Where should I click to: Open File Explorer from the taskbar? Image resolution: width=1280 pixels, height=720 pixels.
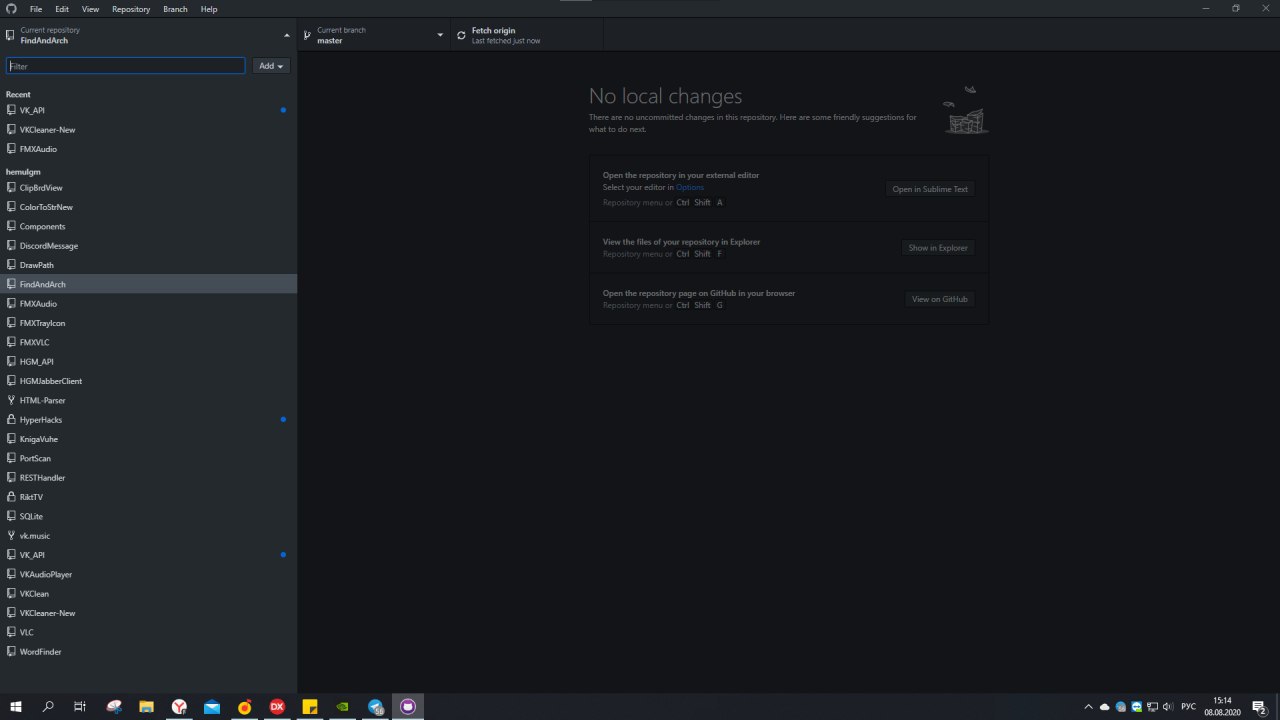(146, 706)
